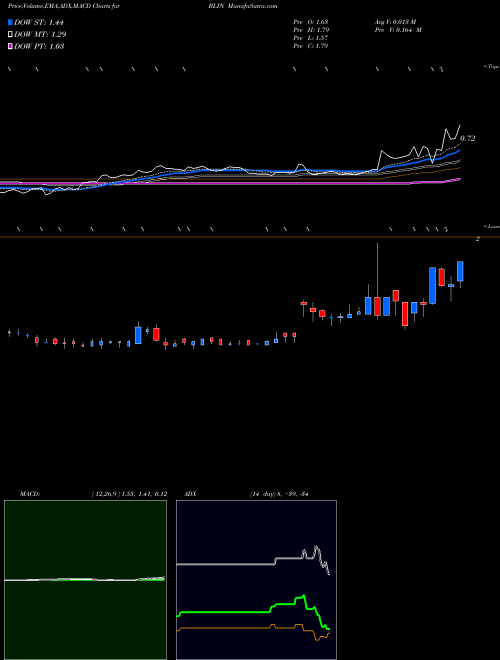Viewport: 500px width, 660px height.
Task: Click the candle with the tallest upper wick
Action: 377,306
